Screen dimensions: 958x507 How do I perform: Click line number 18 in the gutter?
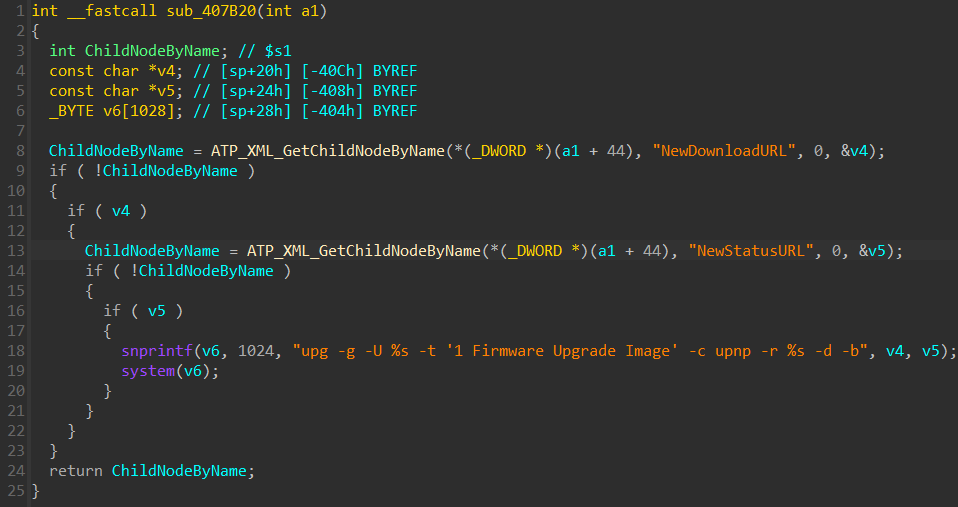[x=16, y=351]
